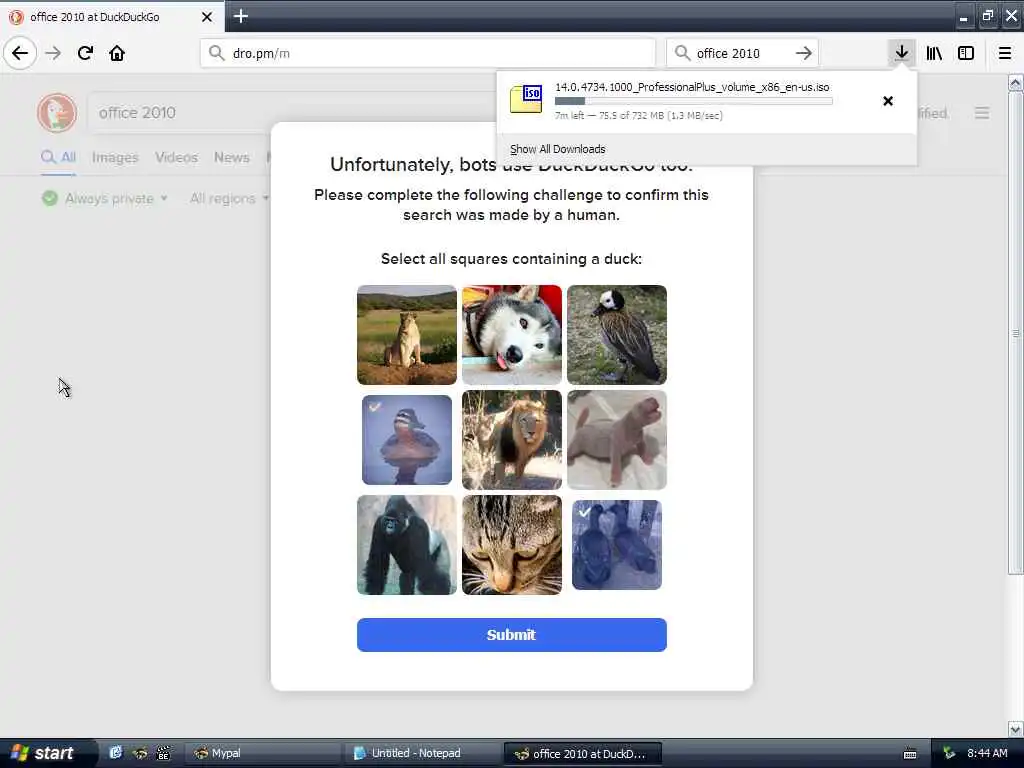Click the ISO download filename
The width and height of the screenshot is (1024, 768).
coord(692,87)
